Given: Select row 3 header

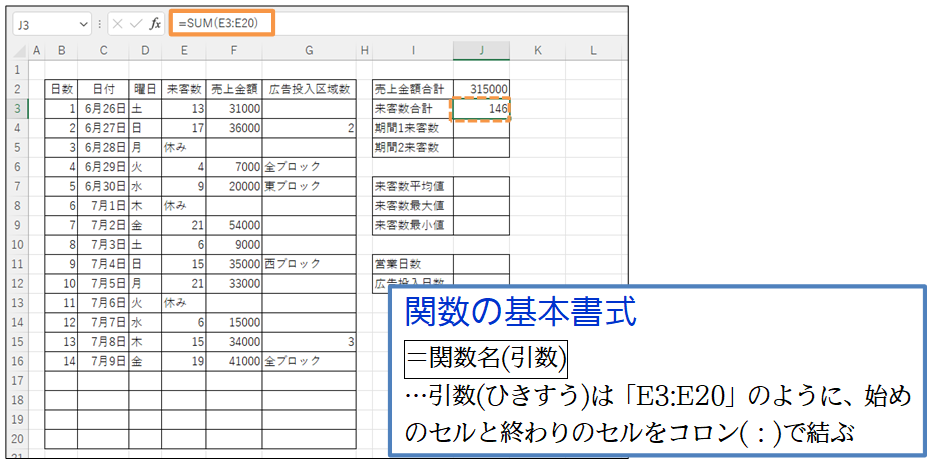Looking at the screenshot, I should (18, 108).
